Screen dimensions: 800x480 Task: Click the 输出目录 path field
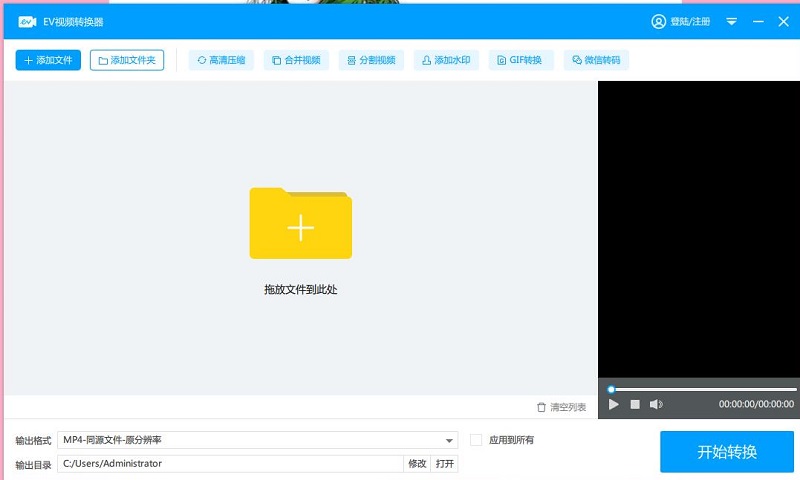click(x=230, y=464)
